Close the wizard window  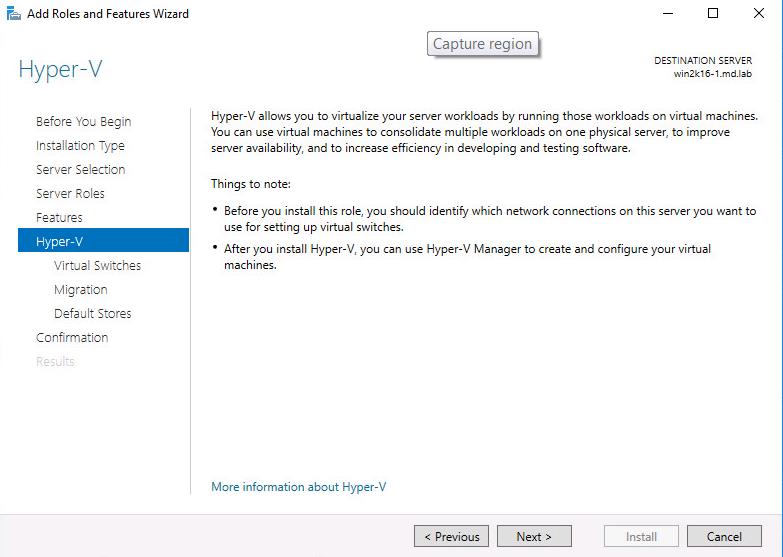click(x=759, y=13)
